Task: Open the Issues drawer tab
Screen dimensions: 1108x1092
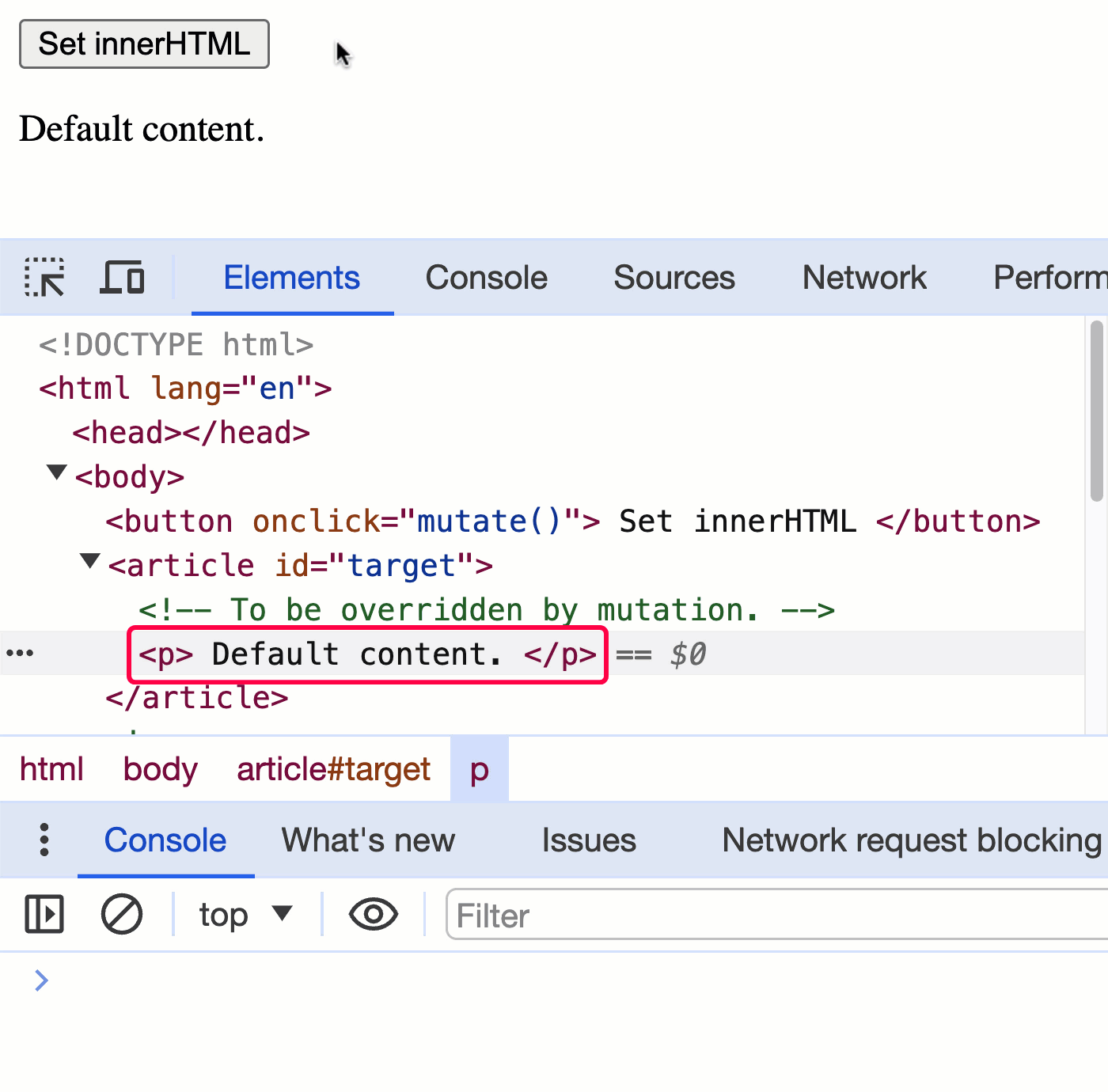Action: pos(589,840)
